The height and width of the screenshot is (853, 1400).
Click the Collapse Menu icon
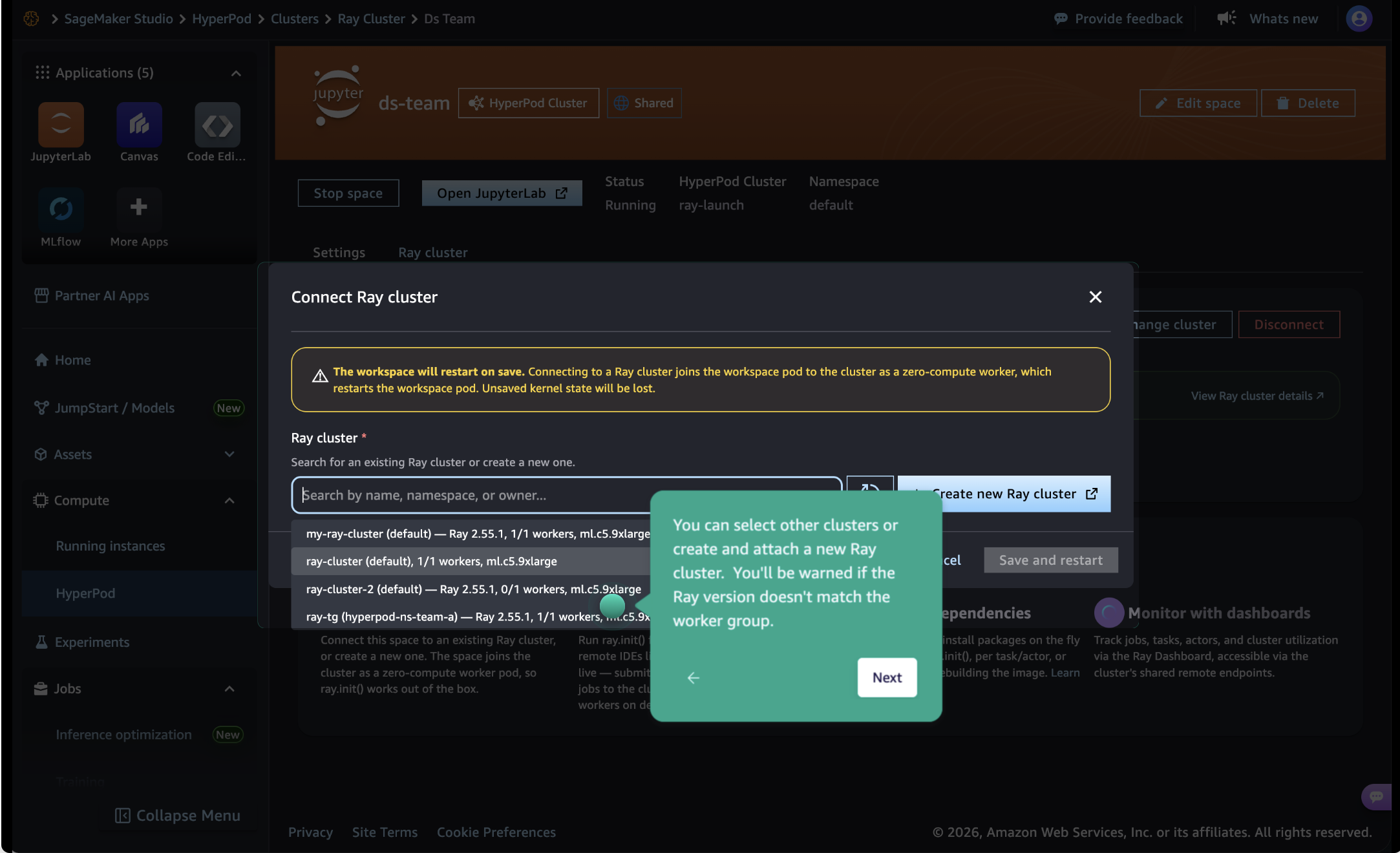click(x=122, y=816)
